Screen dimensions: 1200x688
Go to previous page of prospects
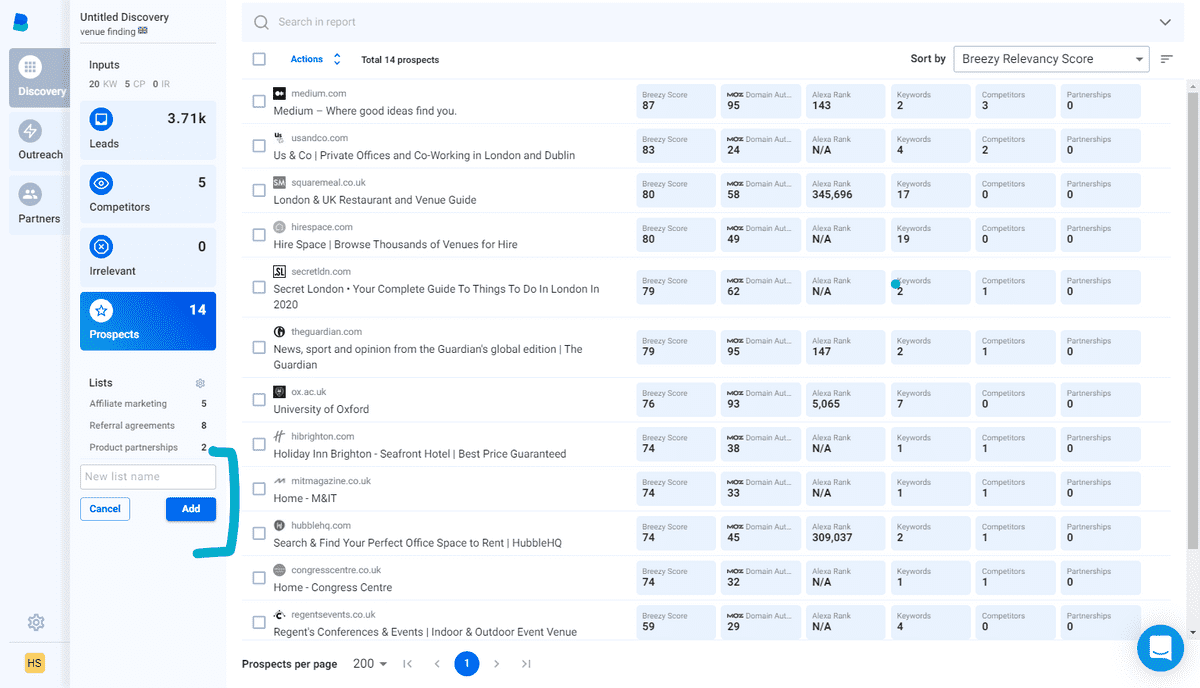tap(437, 663)
